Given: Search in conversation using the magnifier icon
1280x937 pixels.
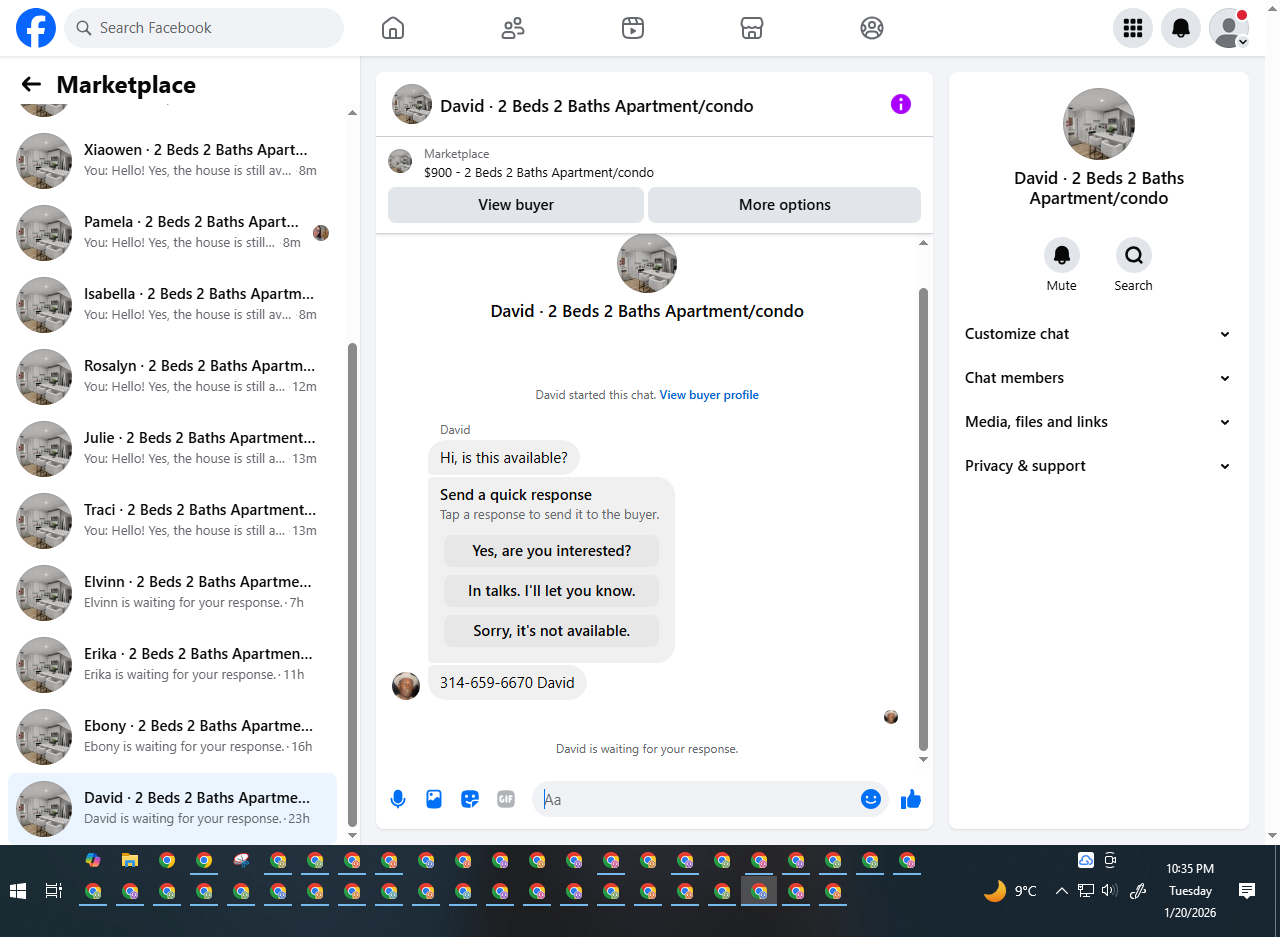Looking at the screenshot, I should (x=1134, y=255).
